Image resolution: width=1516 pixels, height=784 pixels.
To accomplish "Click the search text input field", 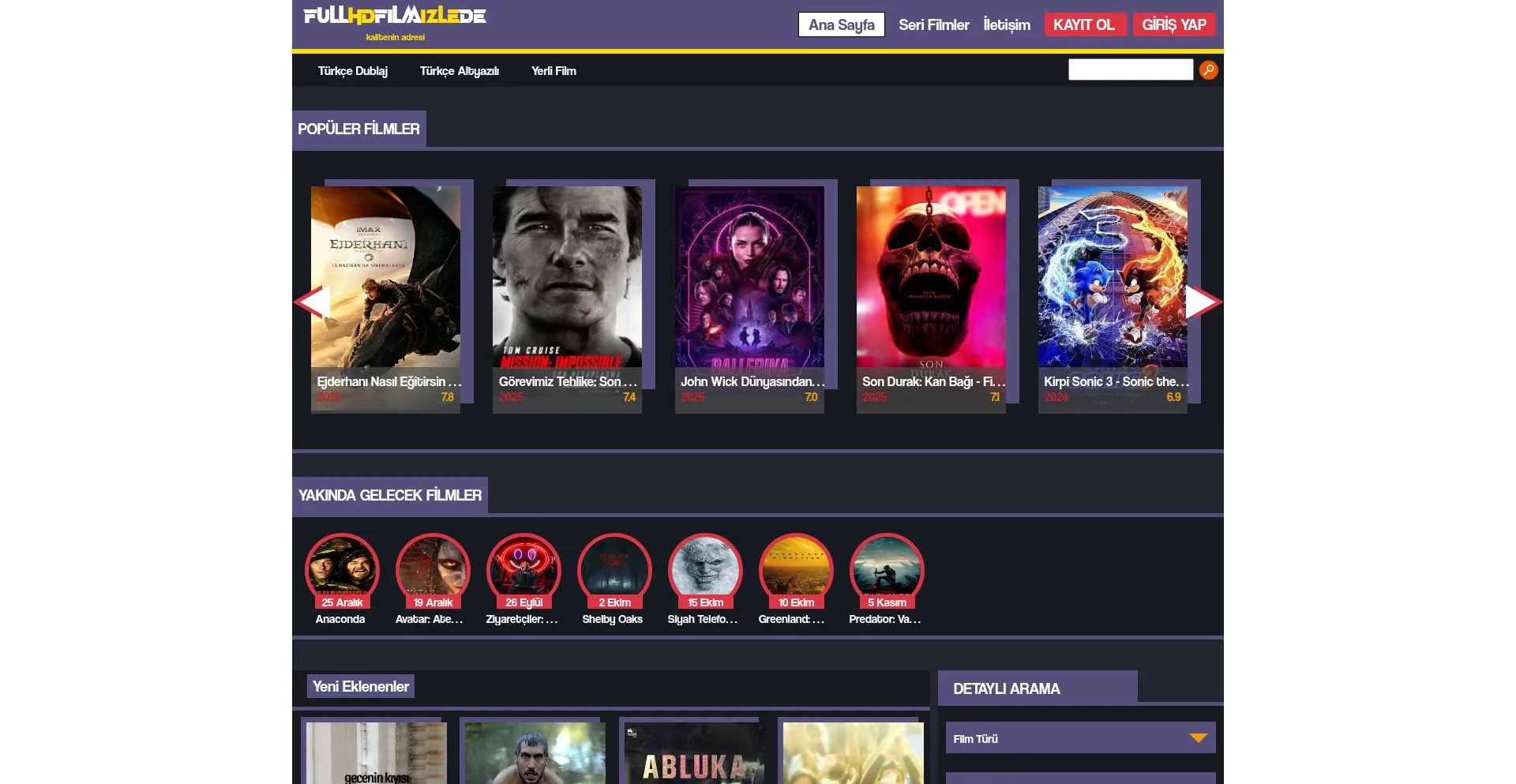I will click(x=1130, y=70).
